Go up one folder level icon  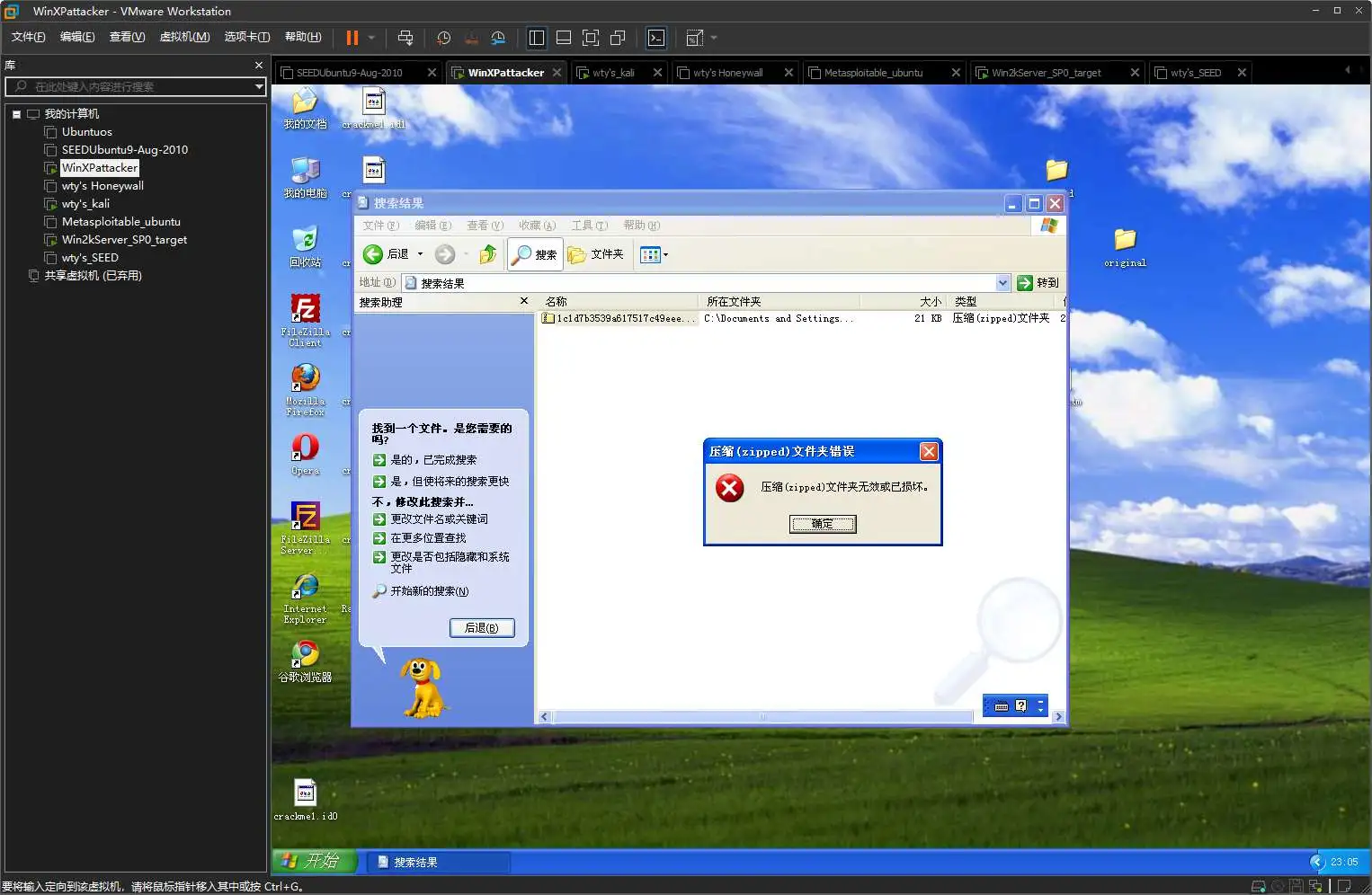click(x=487, y=254)
